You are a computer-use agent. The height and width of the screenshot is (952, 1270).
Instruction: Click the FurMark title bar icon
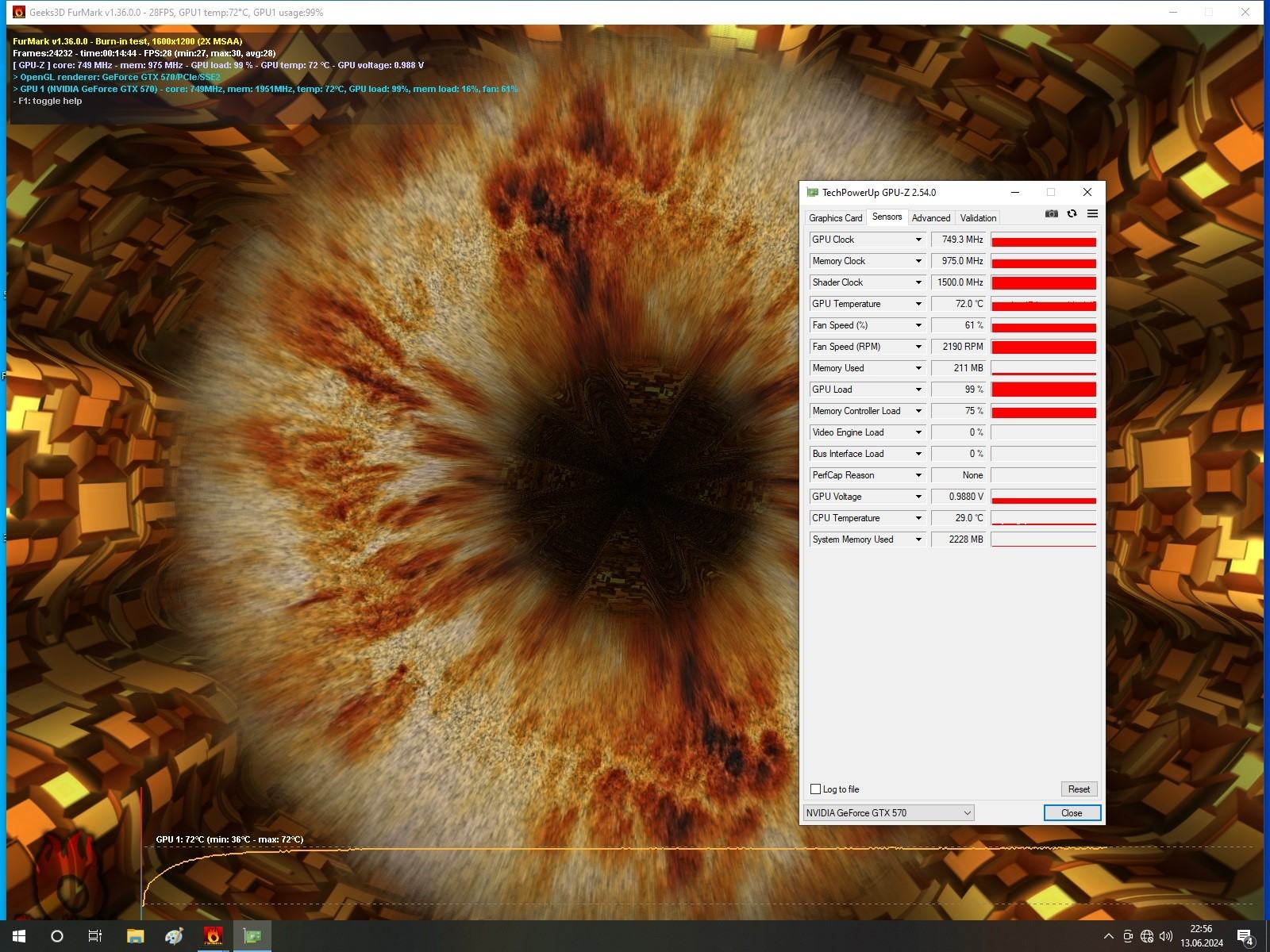tap(19, 12)
